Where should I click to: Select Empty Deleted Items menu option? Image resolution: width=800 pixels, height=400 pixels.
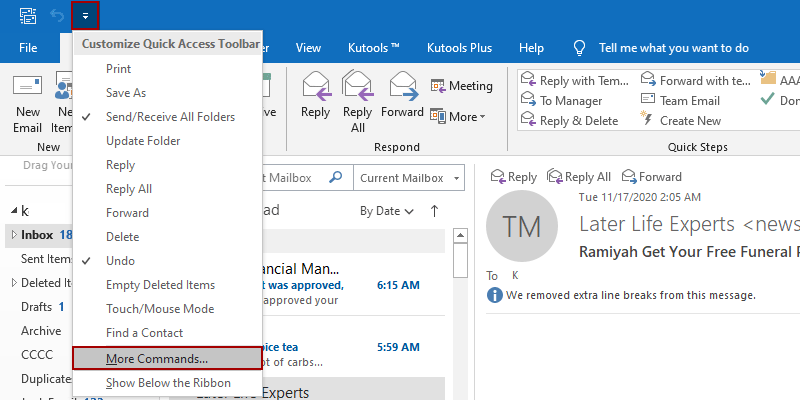(167, 285)
